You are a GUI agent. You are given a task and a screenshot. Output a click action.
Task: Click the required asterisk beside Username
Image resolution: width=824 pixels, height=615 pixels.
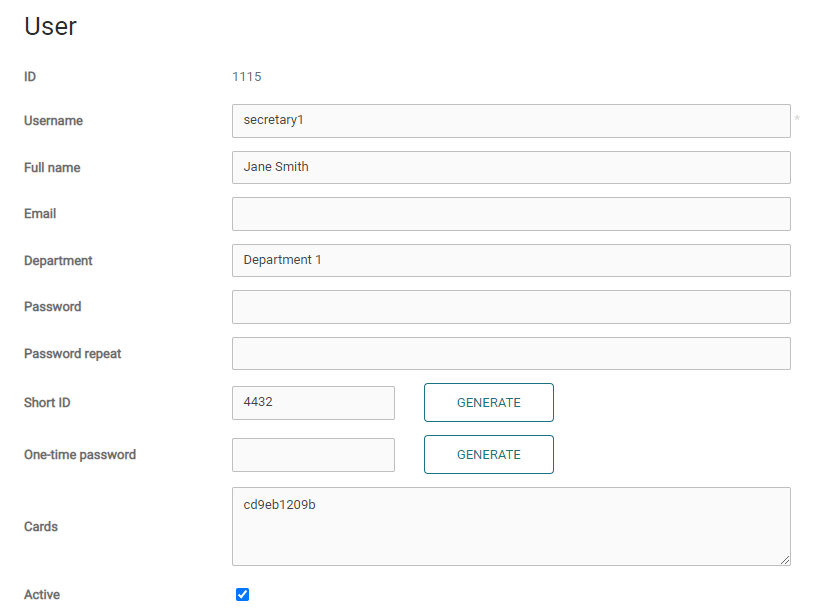(x=797, y=120)
